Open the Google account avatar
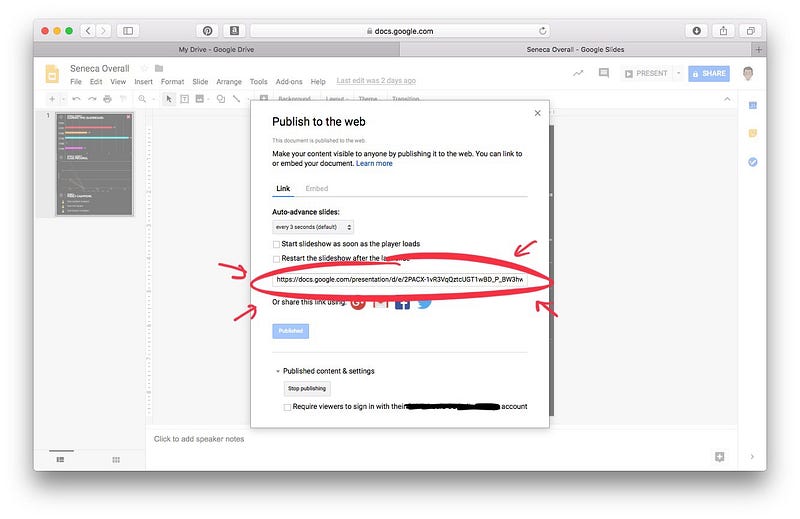The image size is (800, 519). tap(748, 73)
